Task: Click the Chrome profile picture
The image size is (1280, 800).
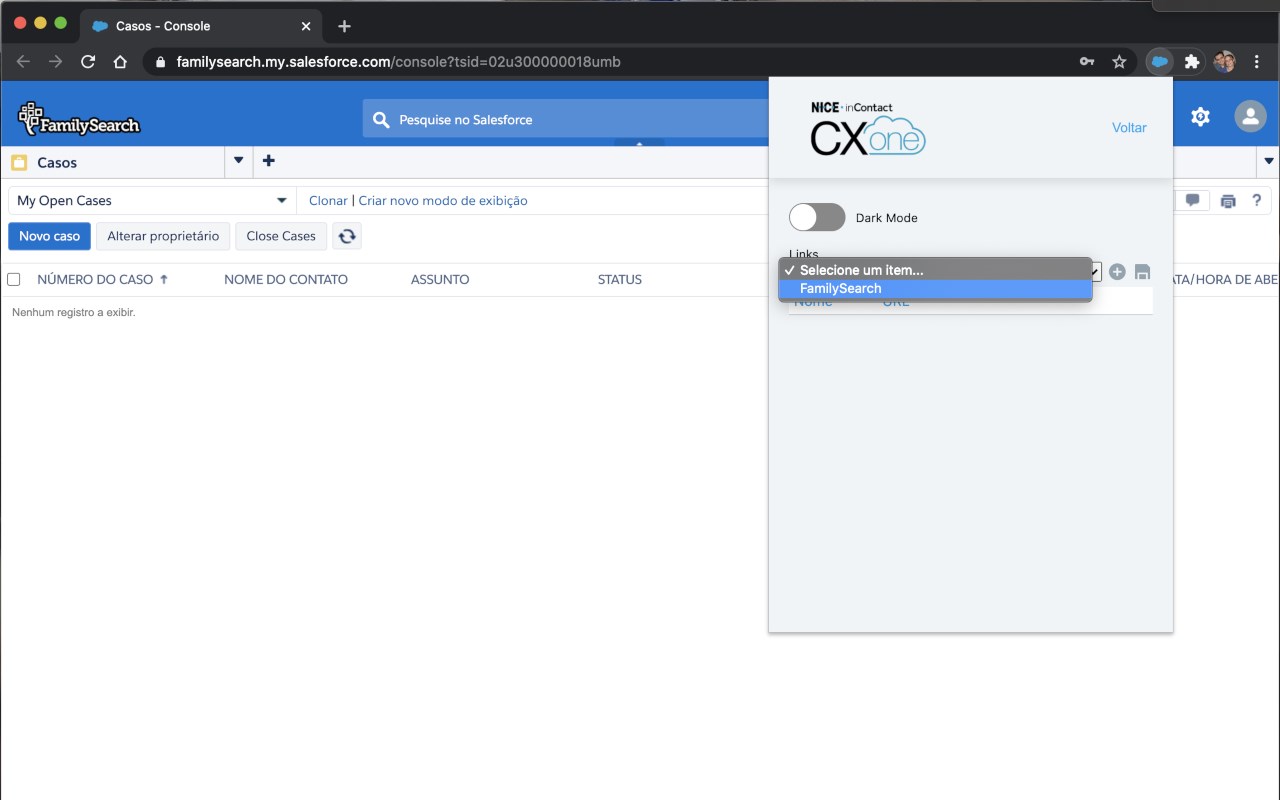Action: tap(1224, 62)
